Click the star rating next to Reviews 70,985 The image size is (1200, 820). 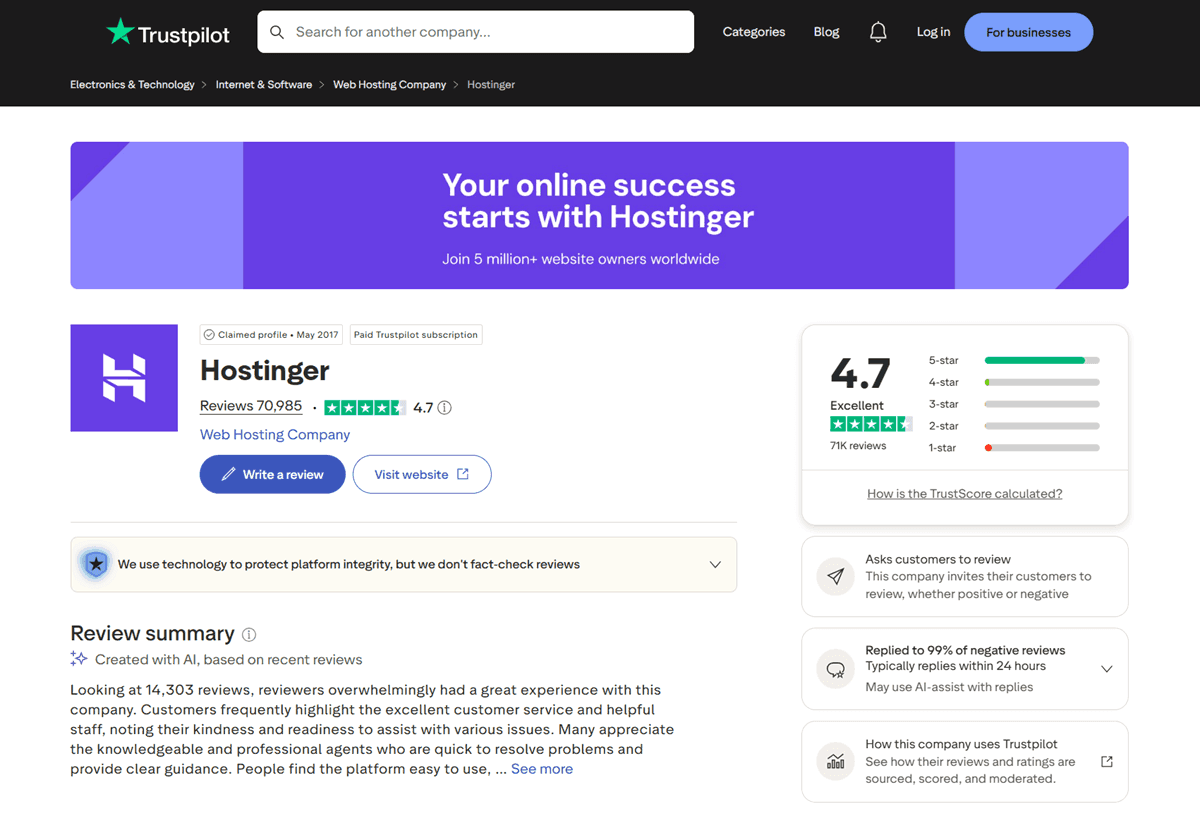(365, 408)
